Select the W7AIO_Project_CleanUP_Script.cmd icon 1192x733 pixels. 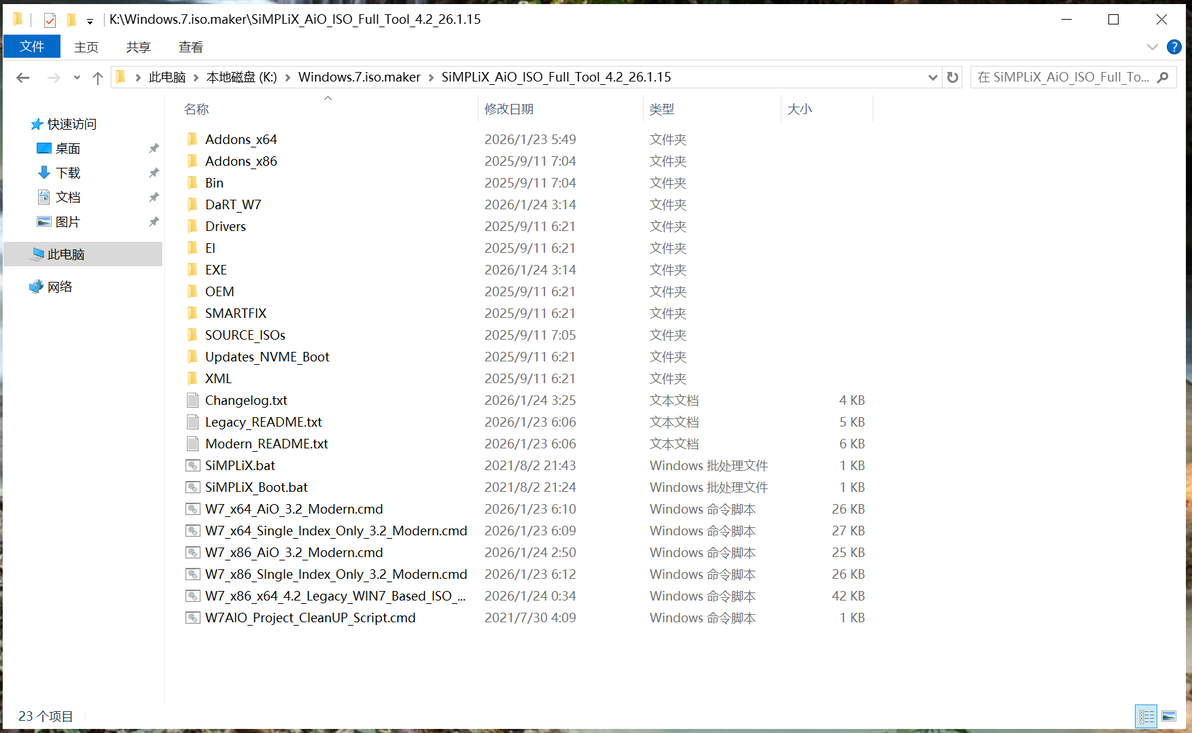192,617
